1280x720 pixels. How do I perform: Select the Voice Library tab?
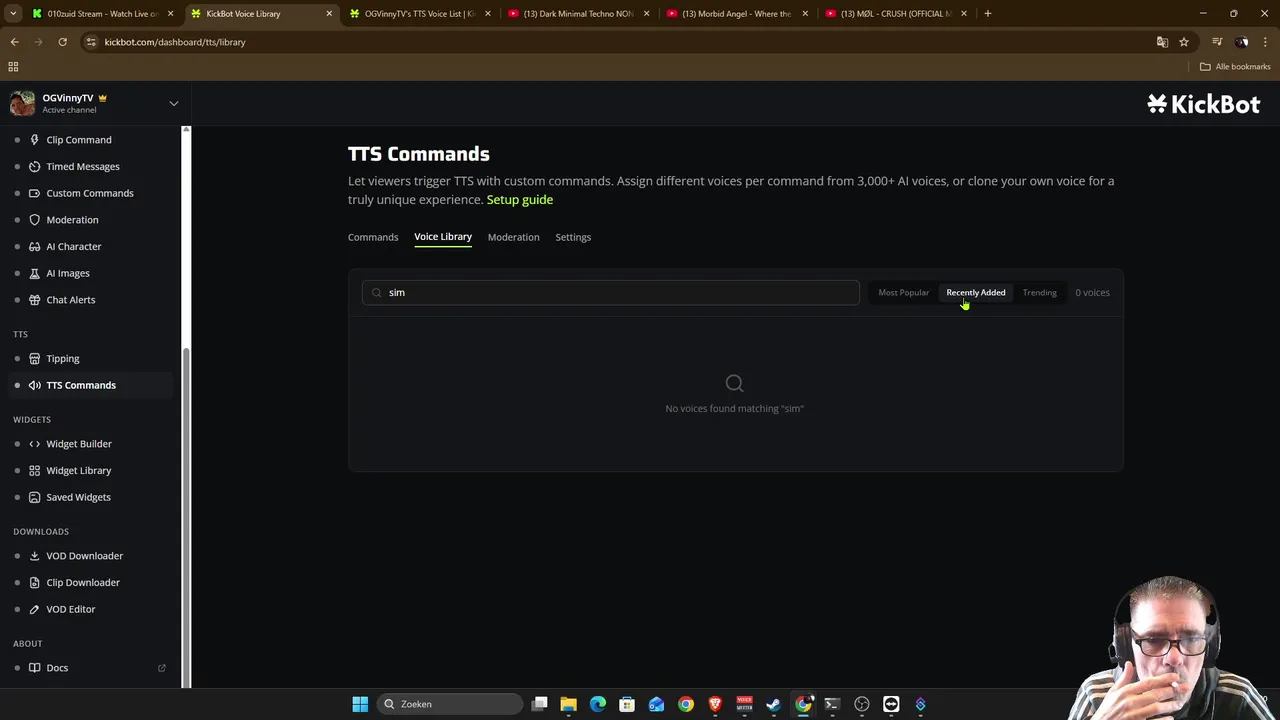pyautogui.click(x=443, y=237)
